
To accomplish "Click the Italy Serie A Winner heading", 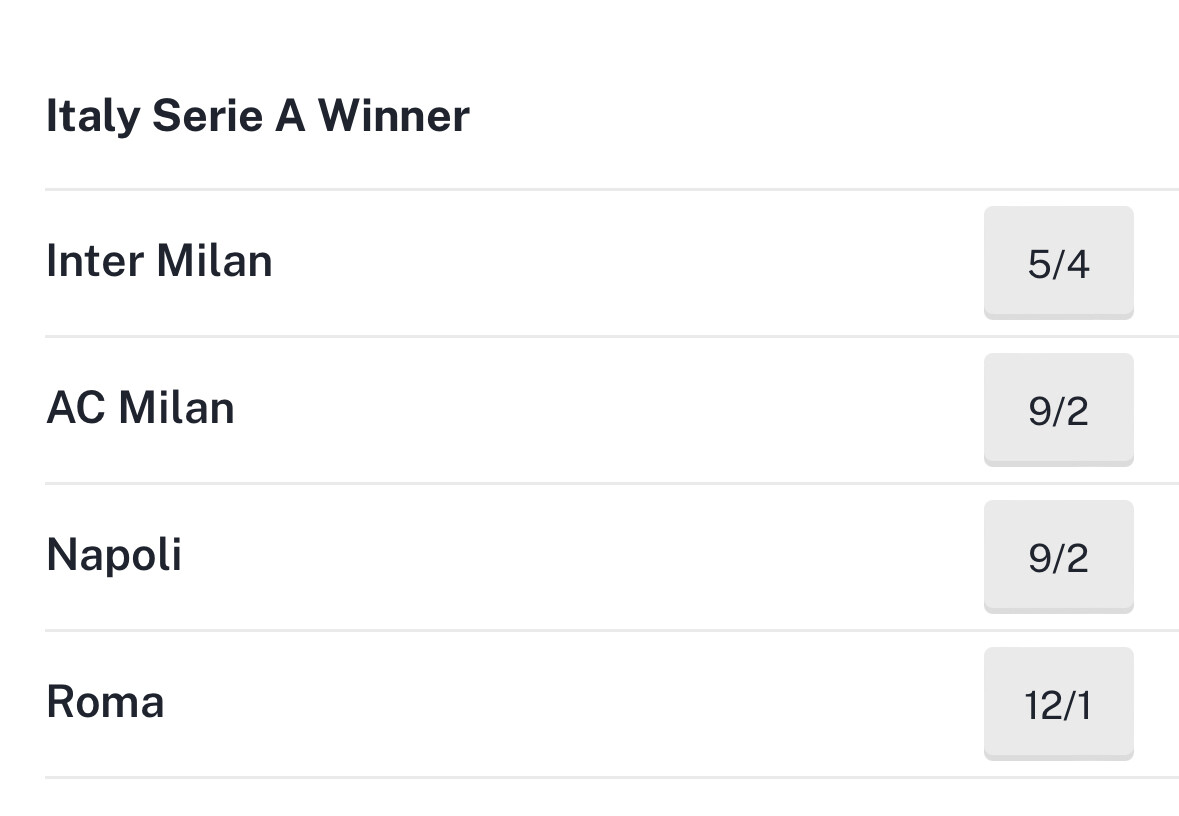I will (x=257, y=116).
